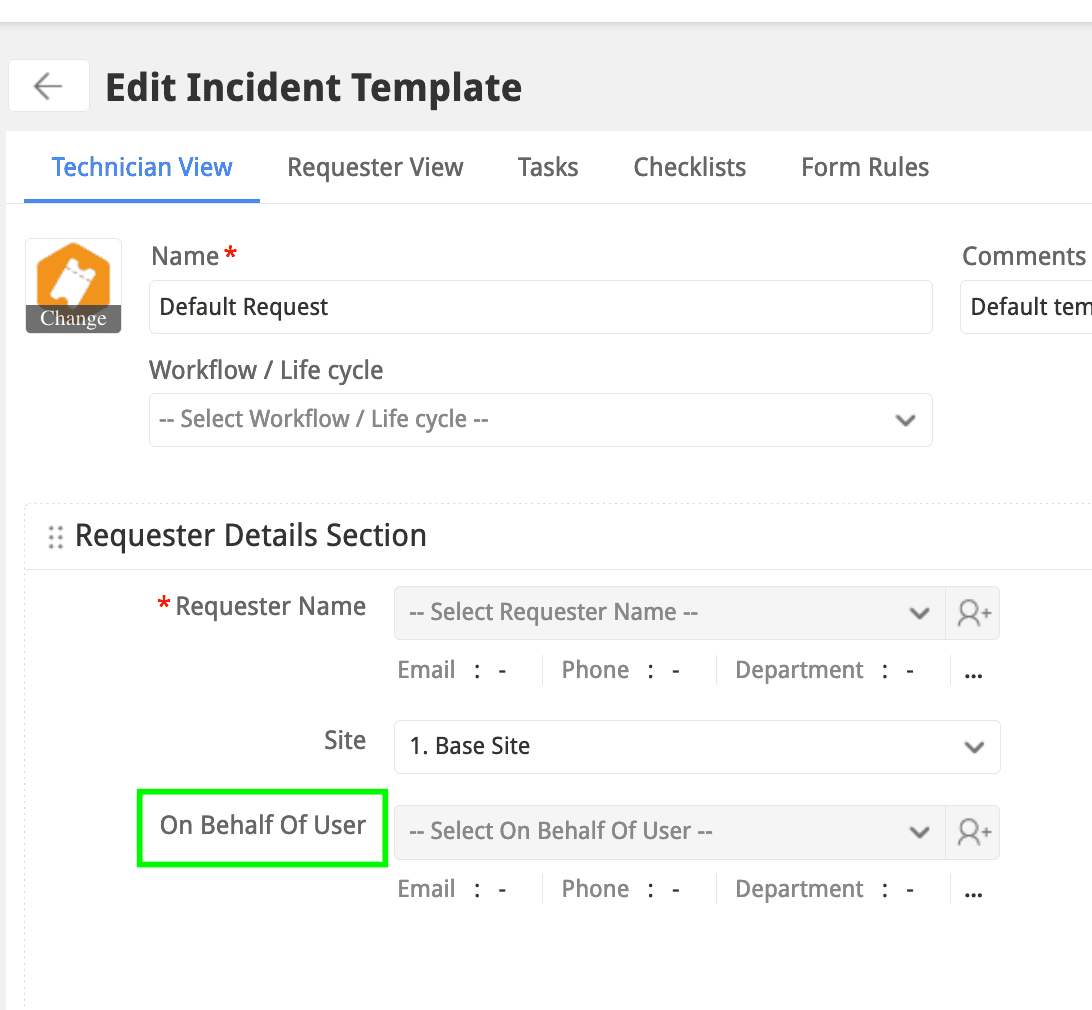Switch to the Requester View tab
1092x1010 pixels.
(375, 167)
